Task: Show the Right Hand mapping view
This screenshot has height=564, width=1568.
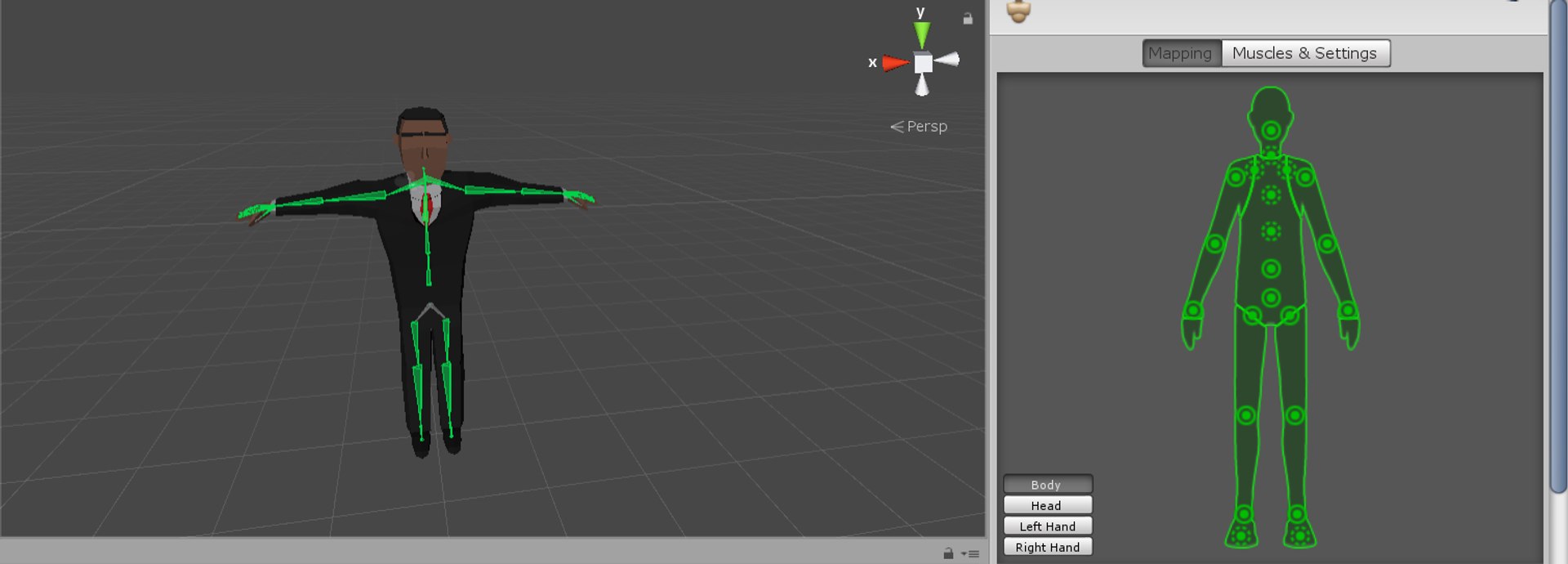Action: pos(1048,548)
